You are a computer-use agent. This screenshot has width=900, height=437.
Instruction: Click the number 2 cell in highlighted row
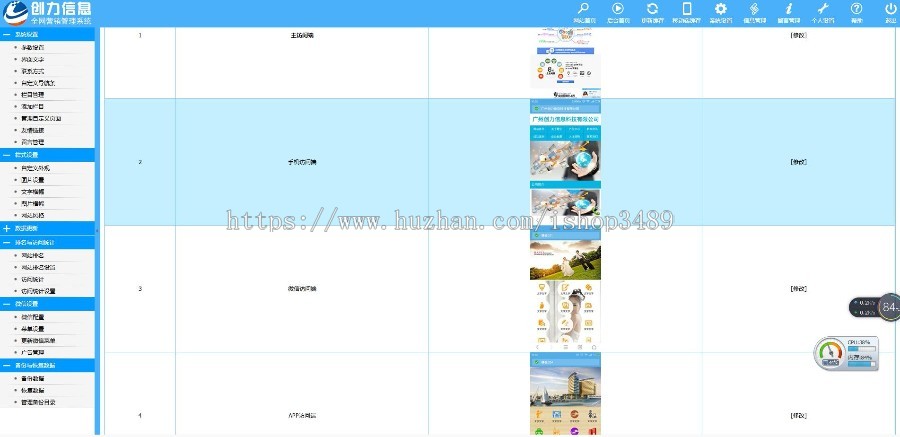coord(140,162)
